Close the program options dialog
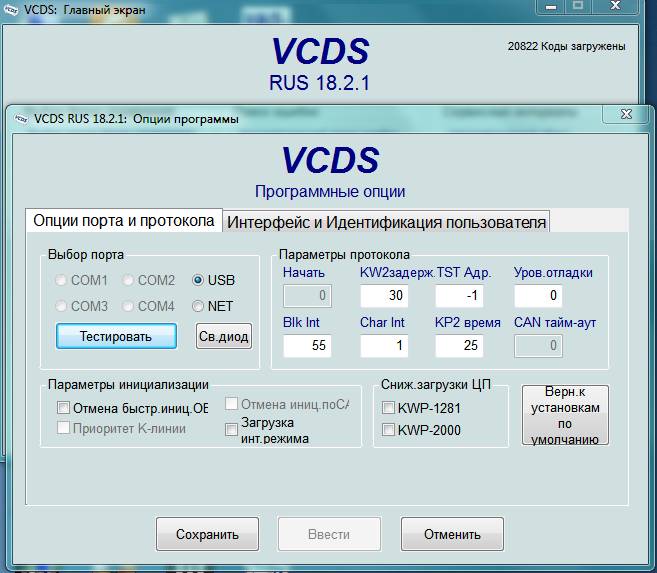The width and height of the screenshot is (657, 573). tap(626, 115)
